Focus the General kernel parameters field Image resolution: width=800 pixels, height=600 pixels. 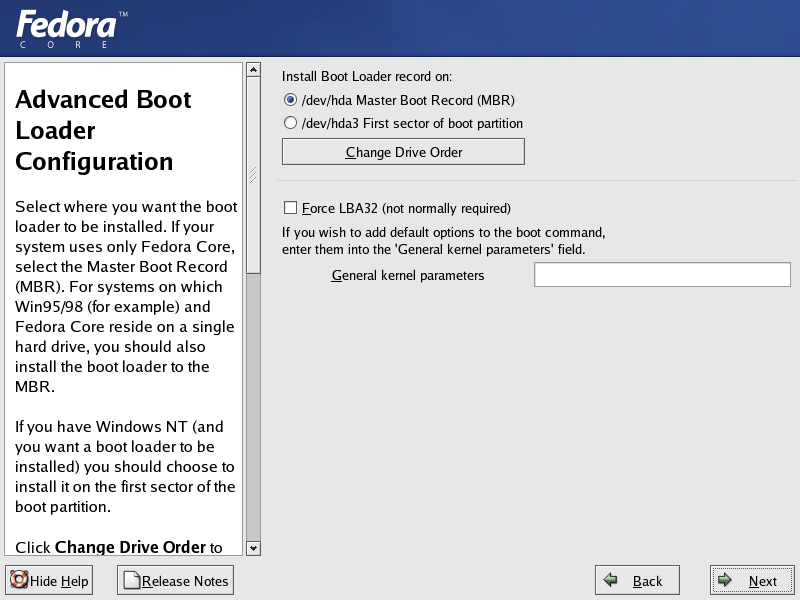662,274
